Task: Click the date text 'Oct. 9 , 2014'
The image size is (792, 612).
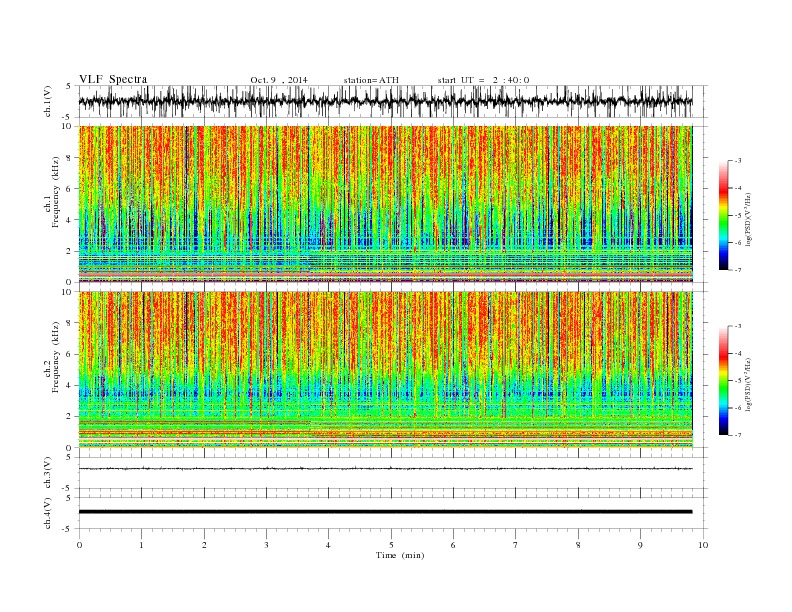Action: pyautogui.click(x=279, y=80)
